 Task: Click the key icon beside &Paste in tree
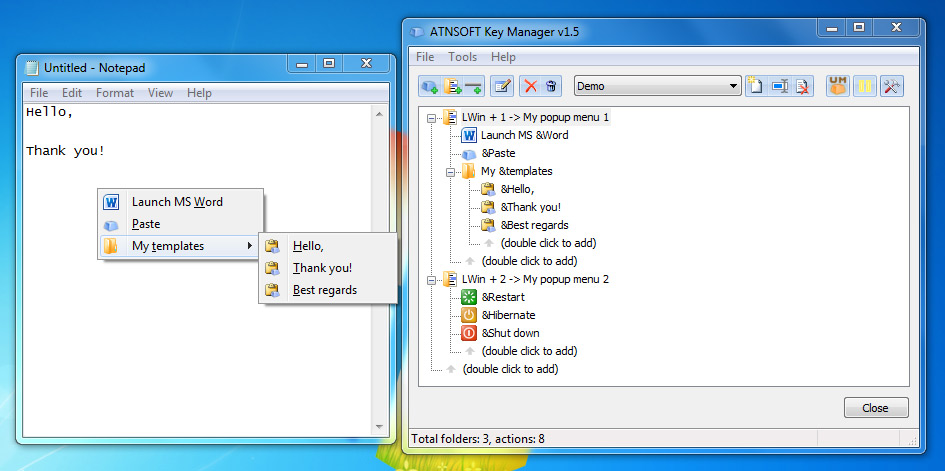coord(469,154)
